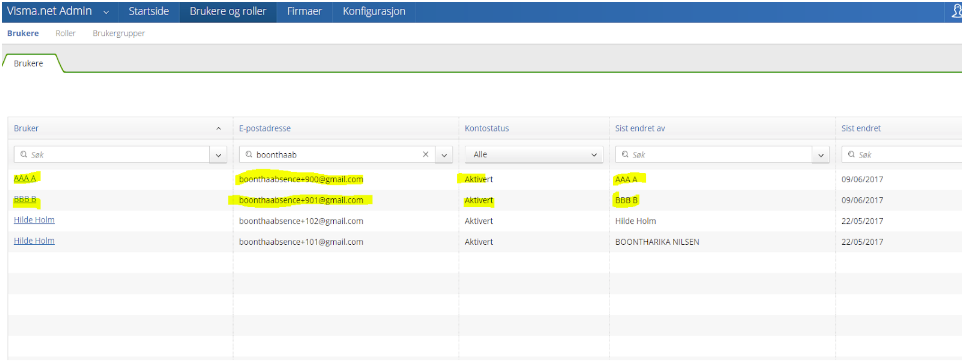Image resolution: width=966 pixels, height=364 pixels.
Task: Open the Kontostatus Alle dropdown
Action: (x=534, y=155)
